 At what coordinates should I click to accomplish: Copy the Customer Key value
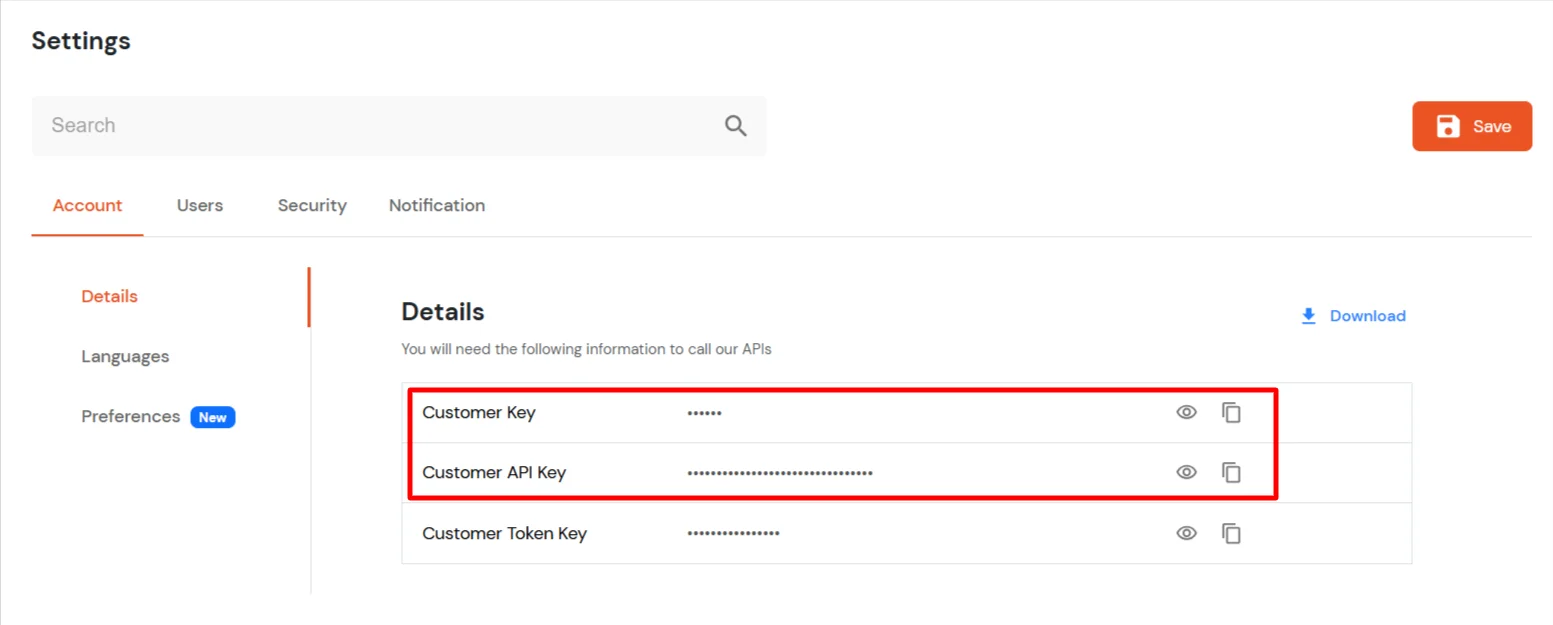tap(1231, 412)
